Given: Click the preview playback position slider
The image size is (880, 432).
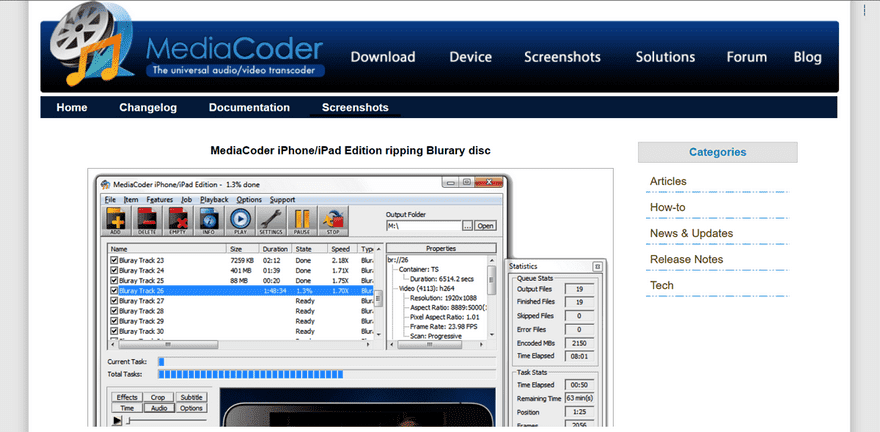Looking at the screenshot, I should (166, 420).
